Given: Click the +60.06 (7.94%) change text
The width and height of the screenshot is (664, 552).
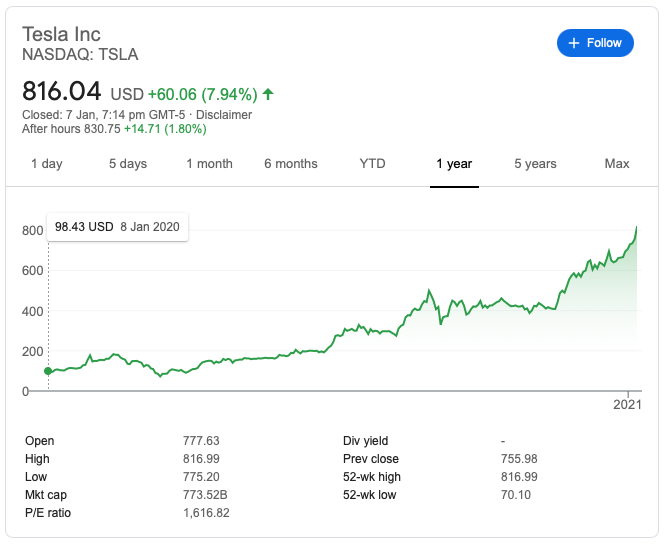Looking at the screenshot, I should coord(202,94).
